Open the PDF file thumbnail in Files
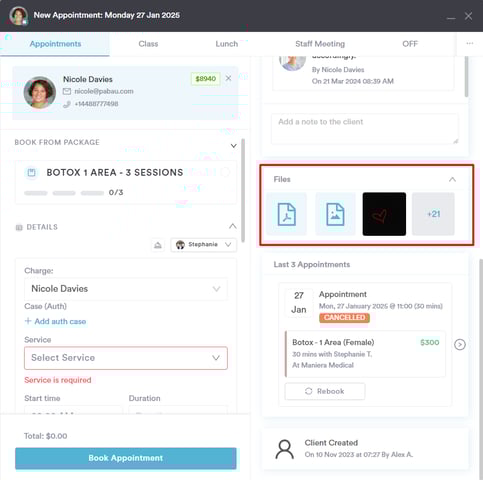Viewport: 483px width, 480px height. pos(286,214)
